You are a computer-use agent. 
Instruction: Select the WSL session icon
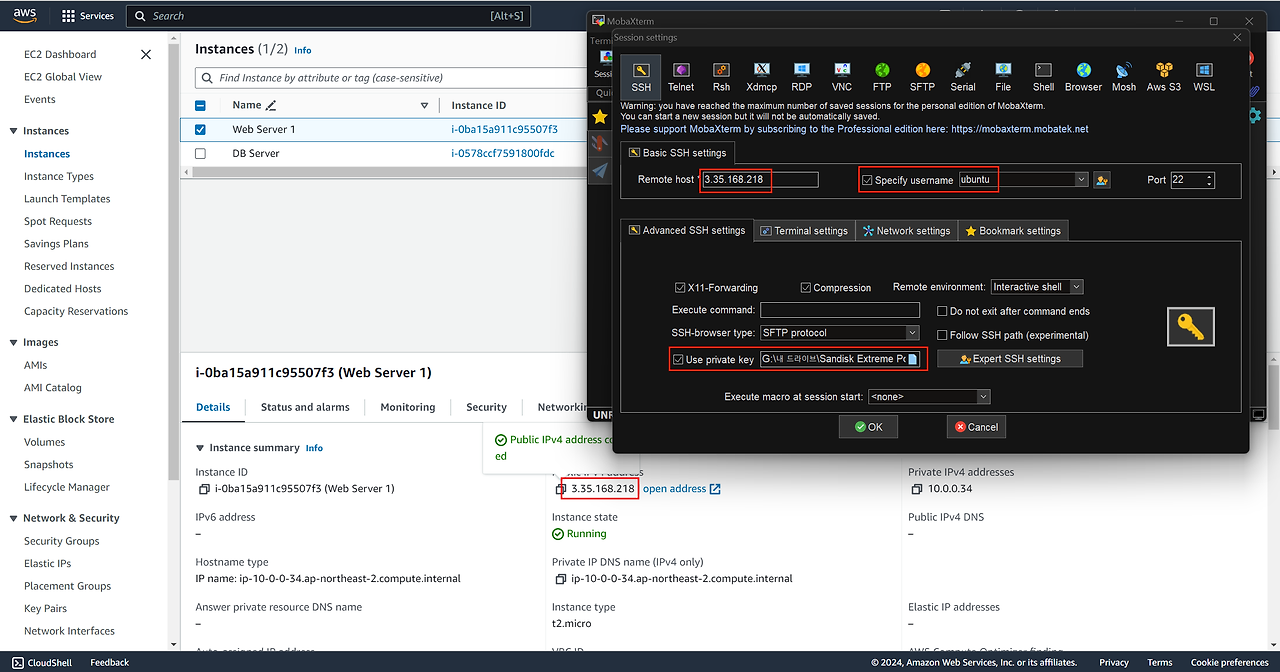pos(1204,76)
